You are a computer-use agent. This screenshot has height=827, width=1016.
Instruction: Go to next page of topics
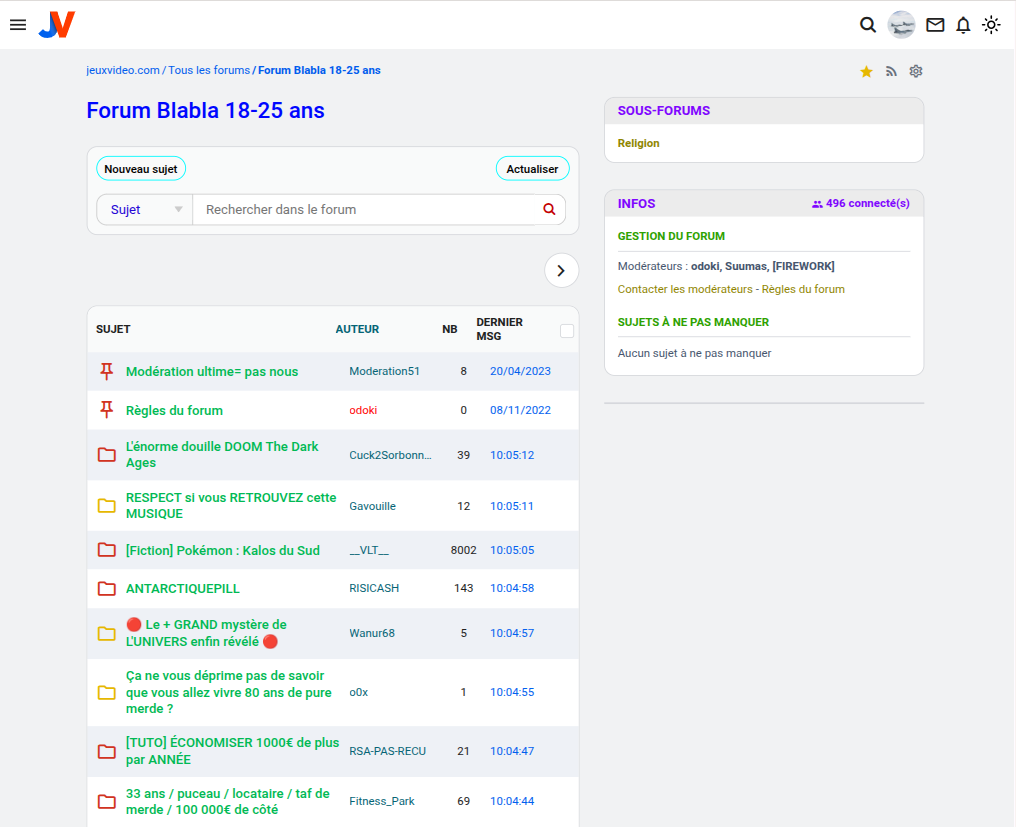pos(561,270)
